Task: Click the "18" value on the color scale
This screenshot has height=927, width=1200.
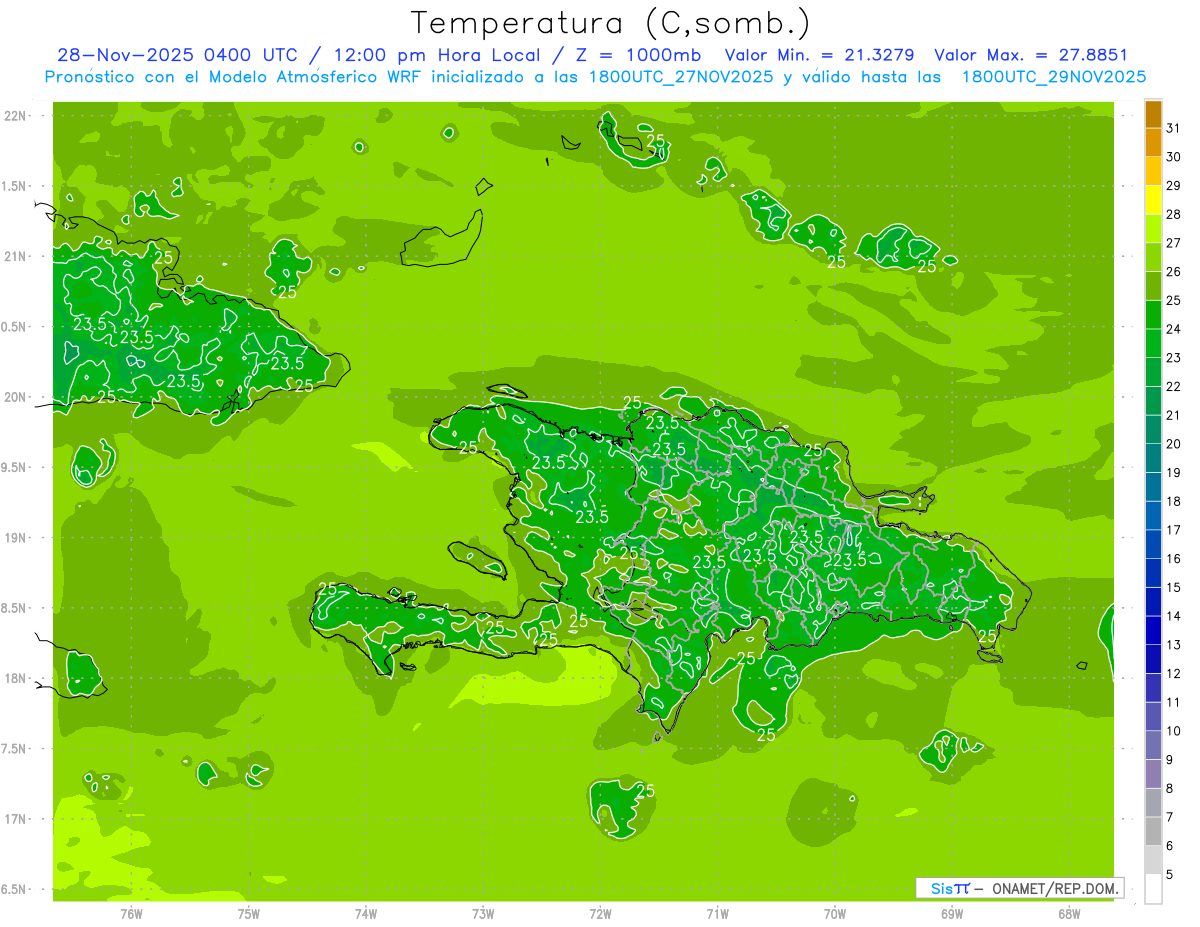Action: [x=1174, y=501]
